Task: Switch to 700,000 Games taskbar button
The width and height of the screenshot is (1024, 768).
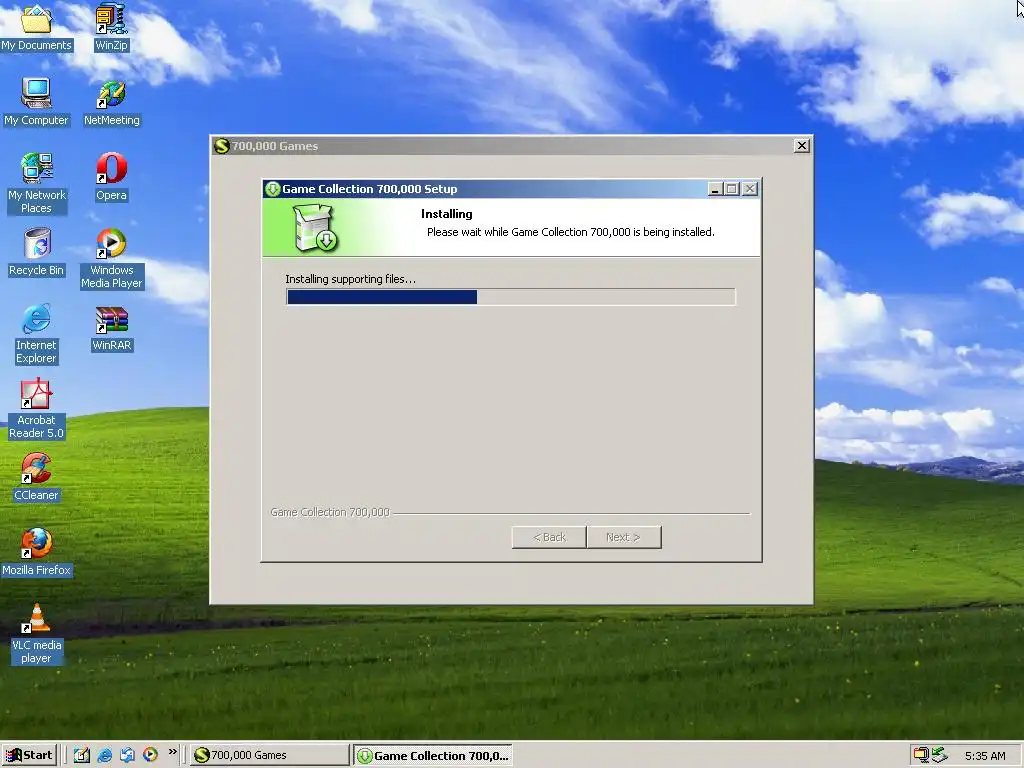Action: (270, 755)
